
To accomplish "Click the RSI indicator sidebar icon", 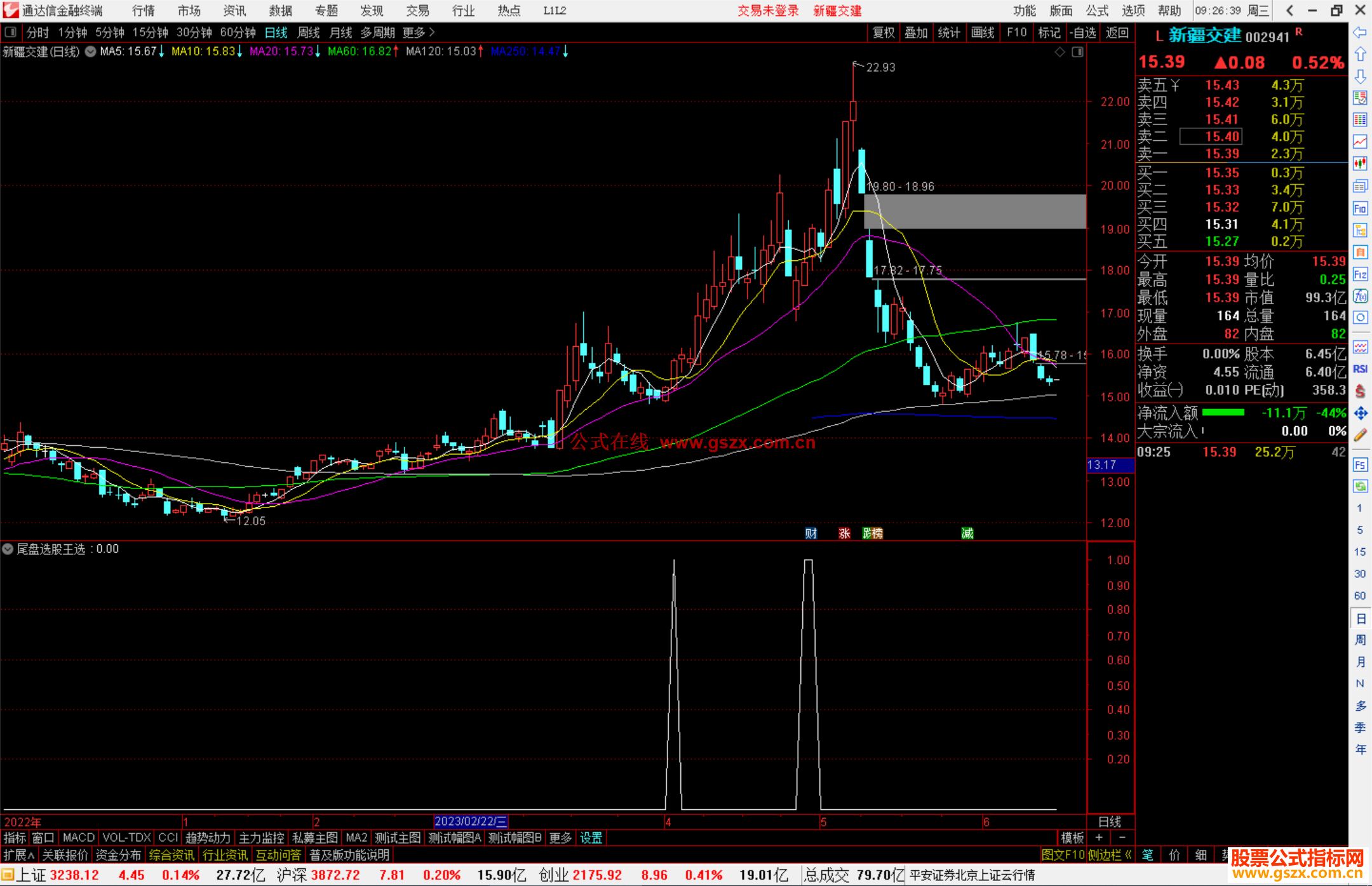I will click(x=1360, y=369).
